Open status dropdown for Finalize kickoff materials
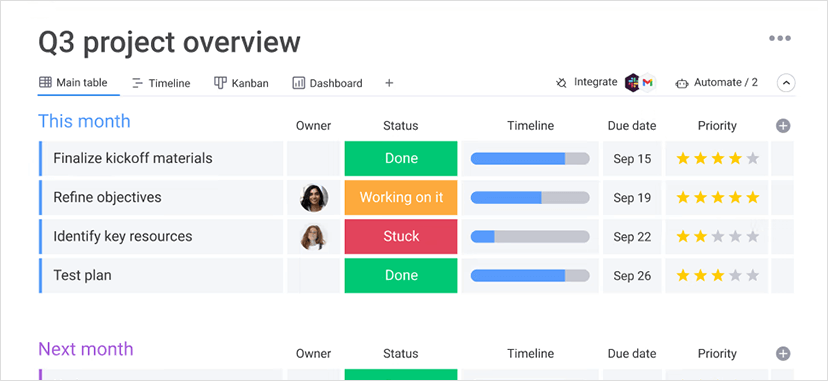Viewport: 828px width, 381px height. click(x=401, y=158)
